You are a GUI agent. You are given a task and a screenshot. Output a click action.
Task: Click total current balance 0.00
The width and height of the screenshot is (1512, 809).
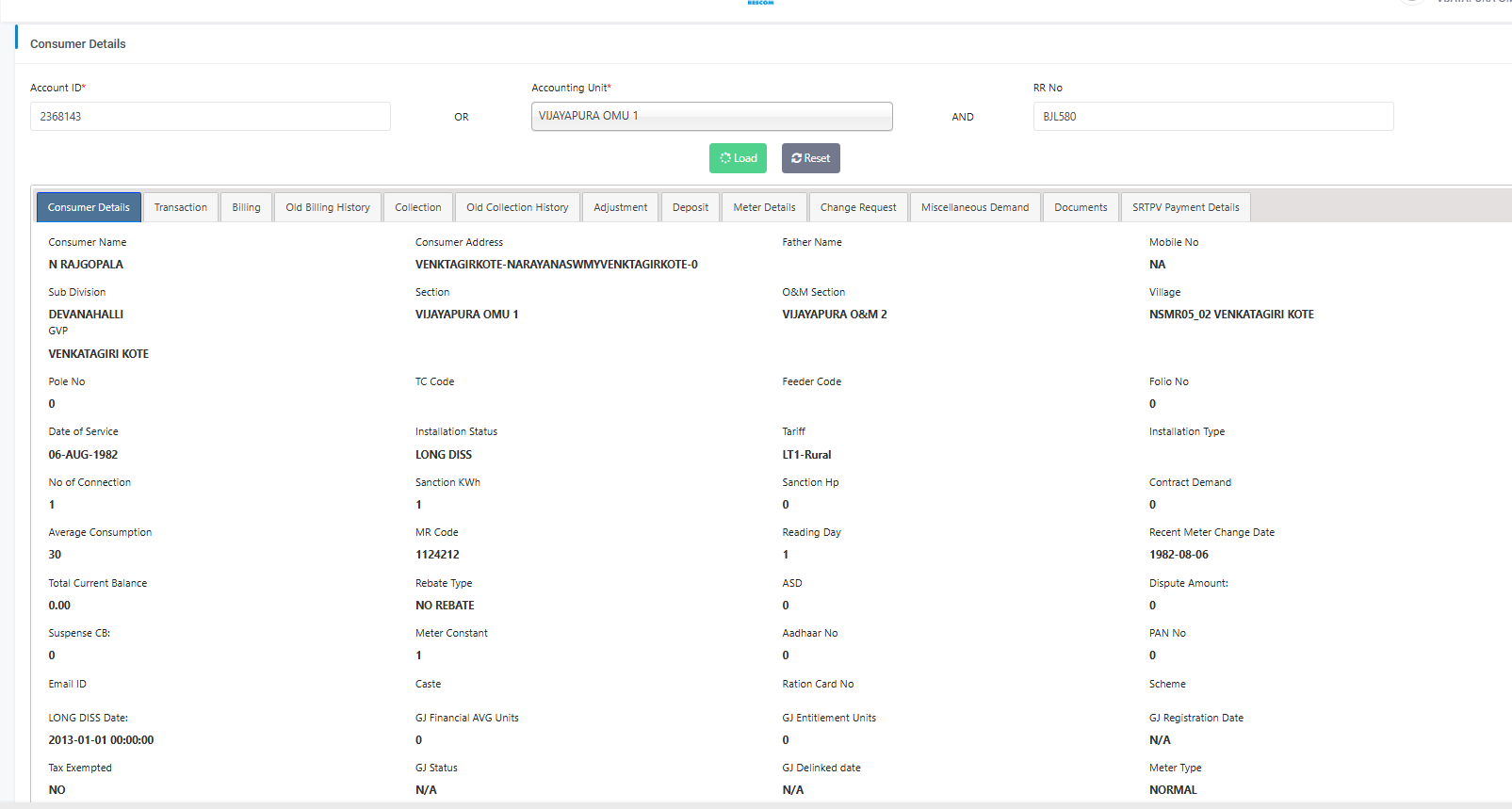point(59,606)
